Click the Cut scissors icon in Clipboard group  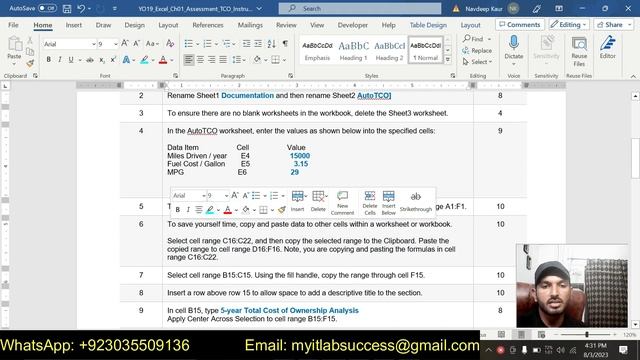(30, 40)
